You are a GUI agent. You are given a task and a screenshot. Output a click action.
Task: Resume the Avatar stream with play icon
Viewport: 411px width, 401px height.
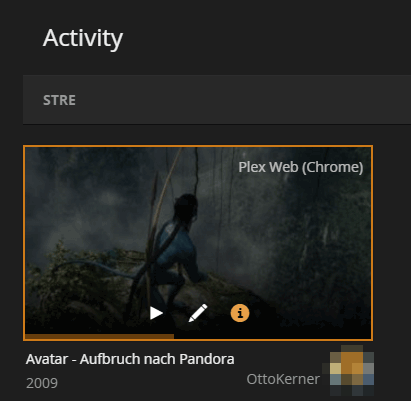coord(156,313)
